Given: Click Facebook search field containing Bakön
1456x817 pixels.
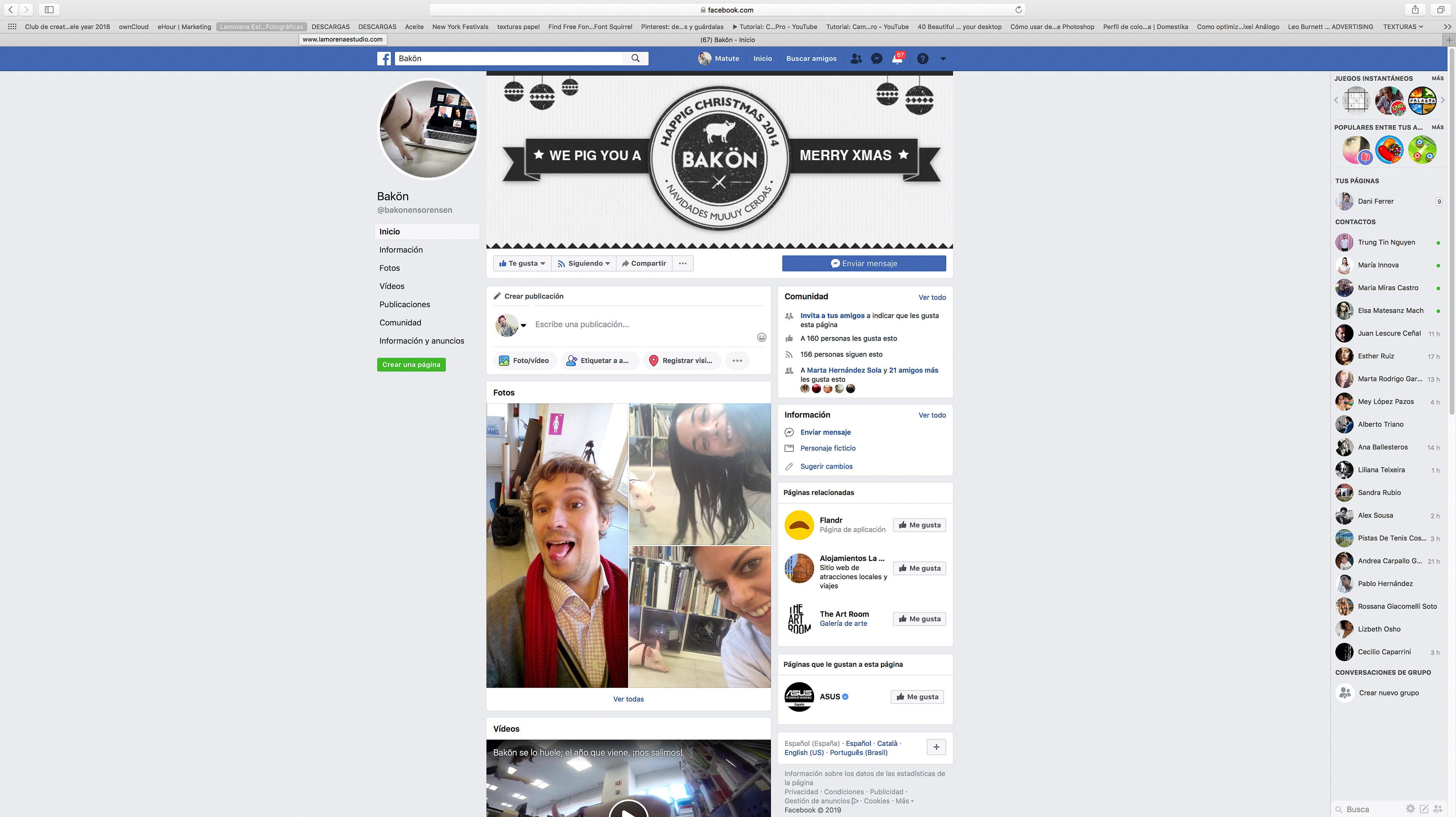Looking at the screenshot, I should click(x=509, y=58).
